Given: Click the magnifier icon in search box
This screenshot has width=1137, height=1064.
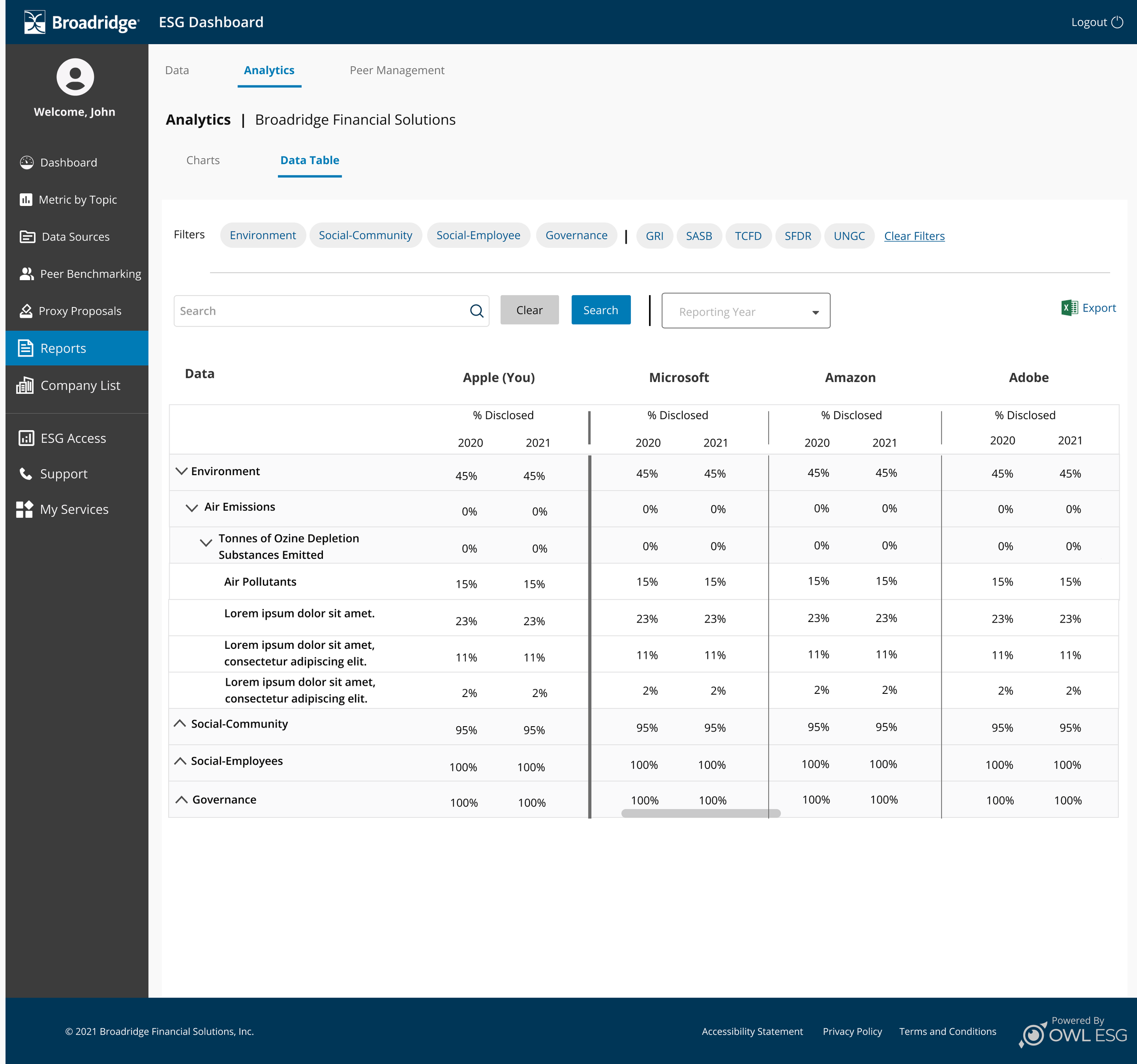Looking at the screenshot, I should point(477,311).
